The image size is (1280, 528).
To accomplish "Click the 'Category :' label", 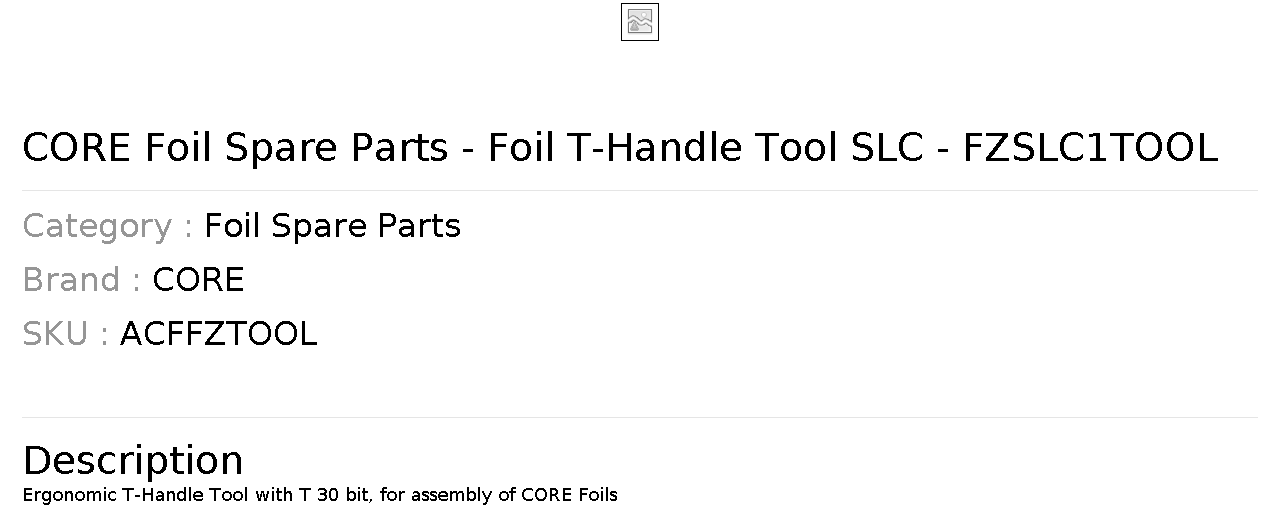I will click(x=108, y=227).
